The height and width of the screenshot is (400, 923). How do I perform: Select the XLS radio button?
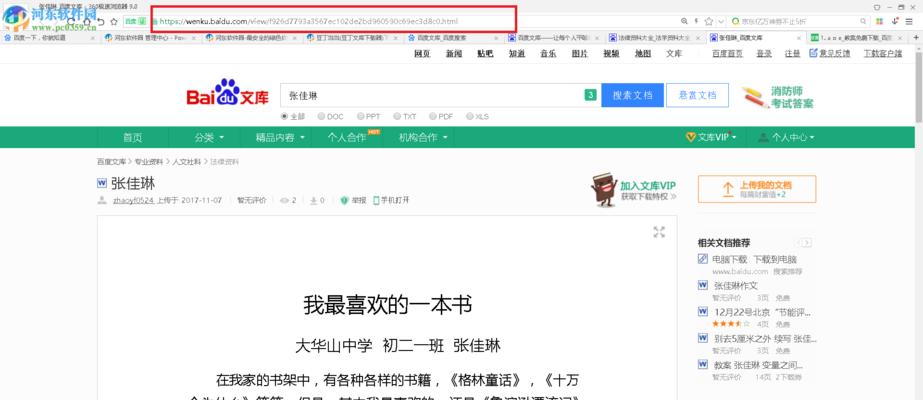click(470, 116)
